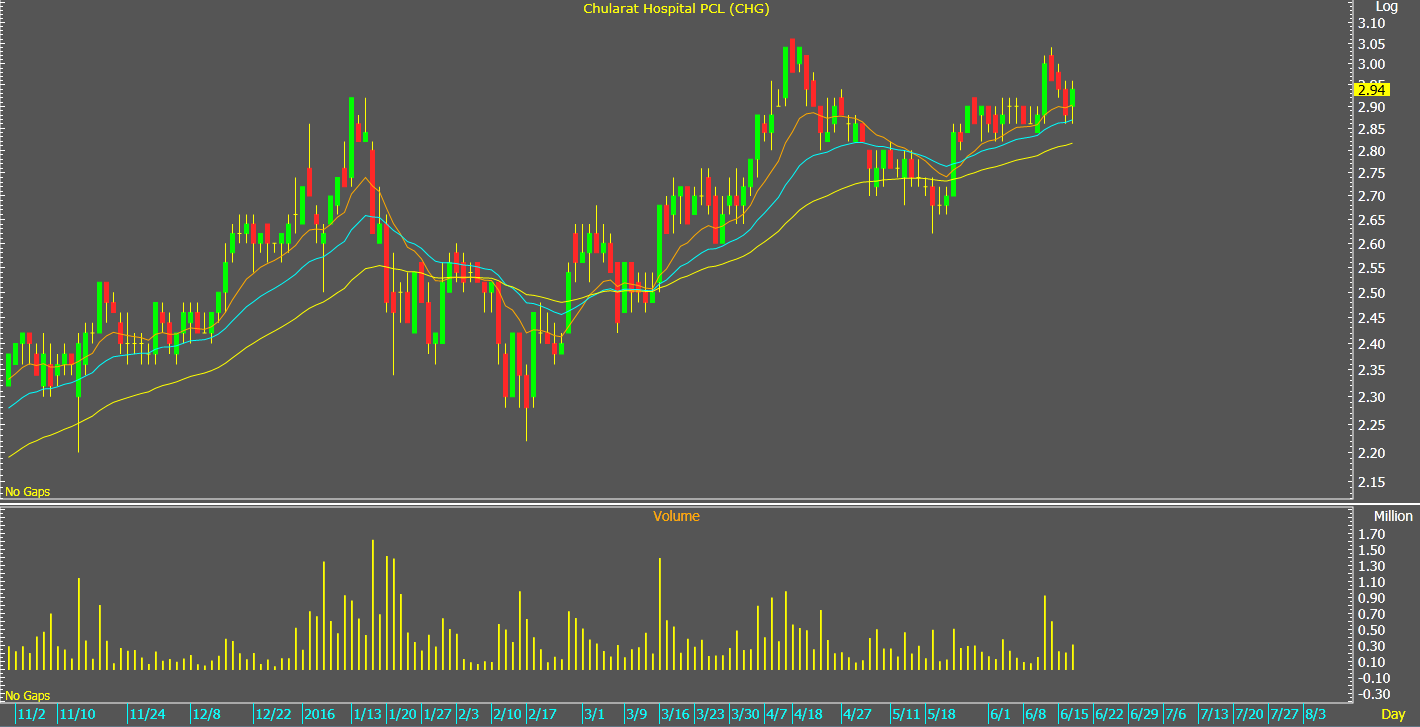Click the 4/7 date label

tap(776, 714)
